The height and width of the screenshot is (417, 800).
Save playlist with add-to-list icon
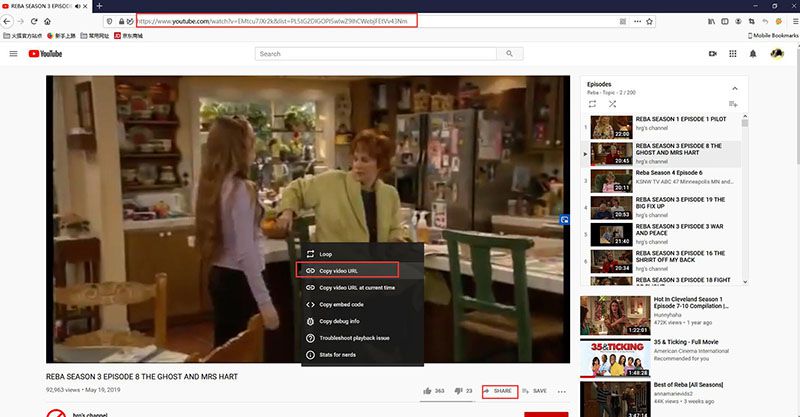(x=733, y=104)
